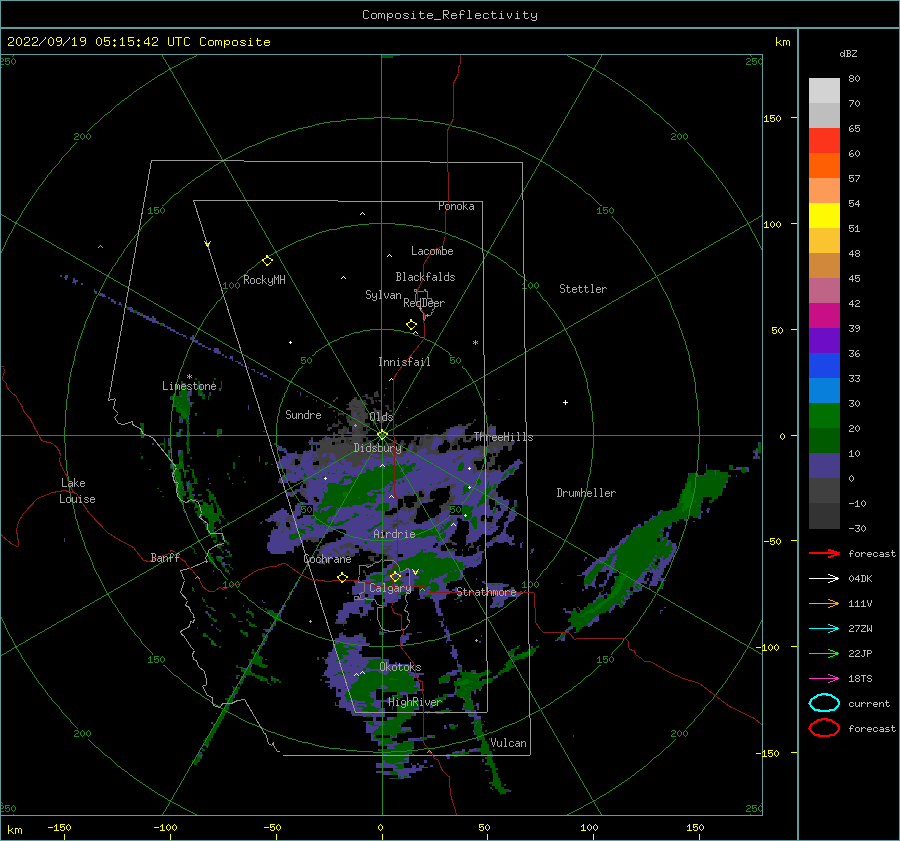The height and width of the screenshot is (841, 900).
Task: Select the bright yellow 51-54 dBZ swatch
Action: click(824, 215)
